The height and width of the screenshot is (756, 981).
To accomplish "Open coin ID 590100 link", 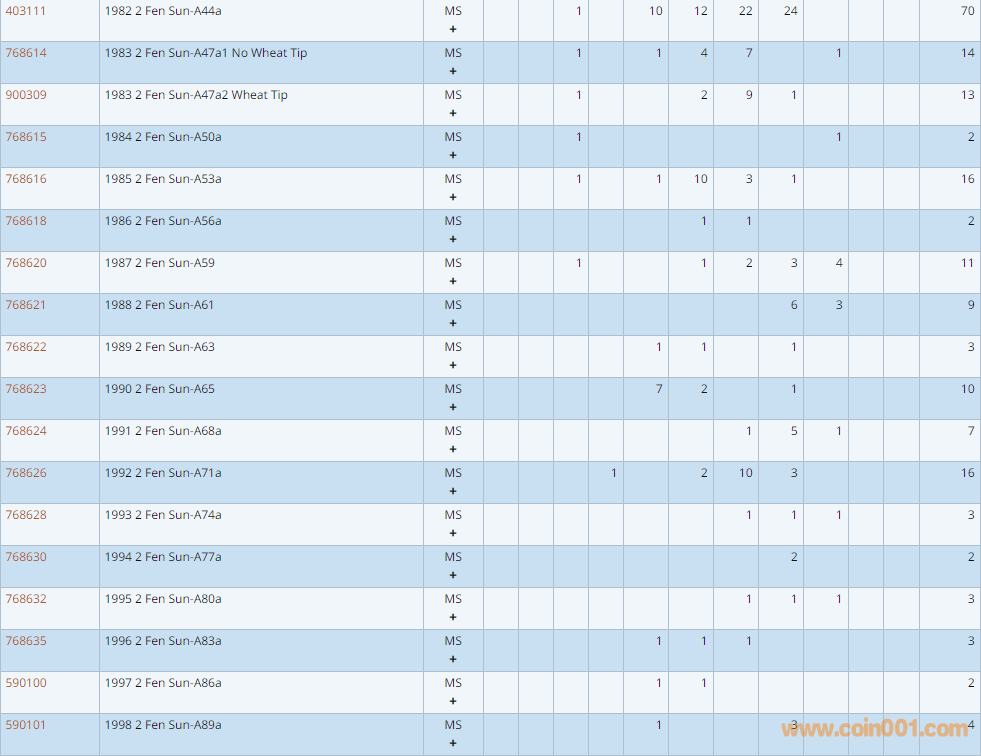I will [25, 683].
